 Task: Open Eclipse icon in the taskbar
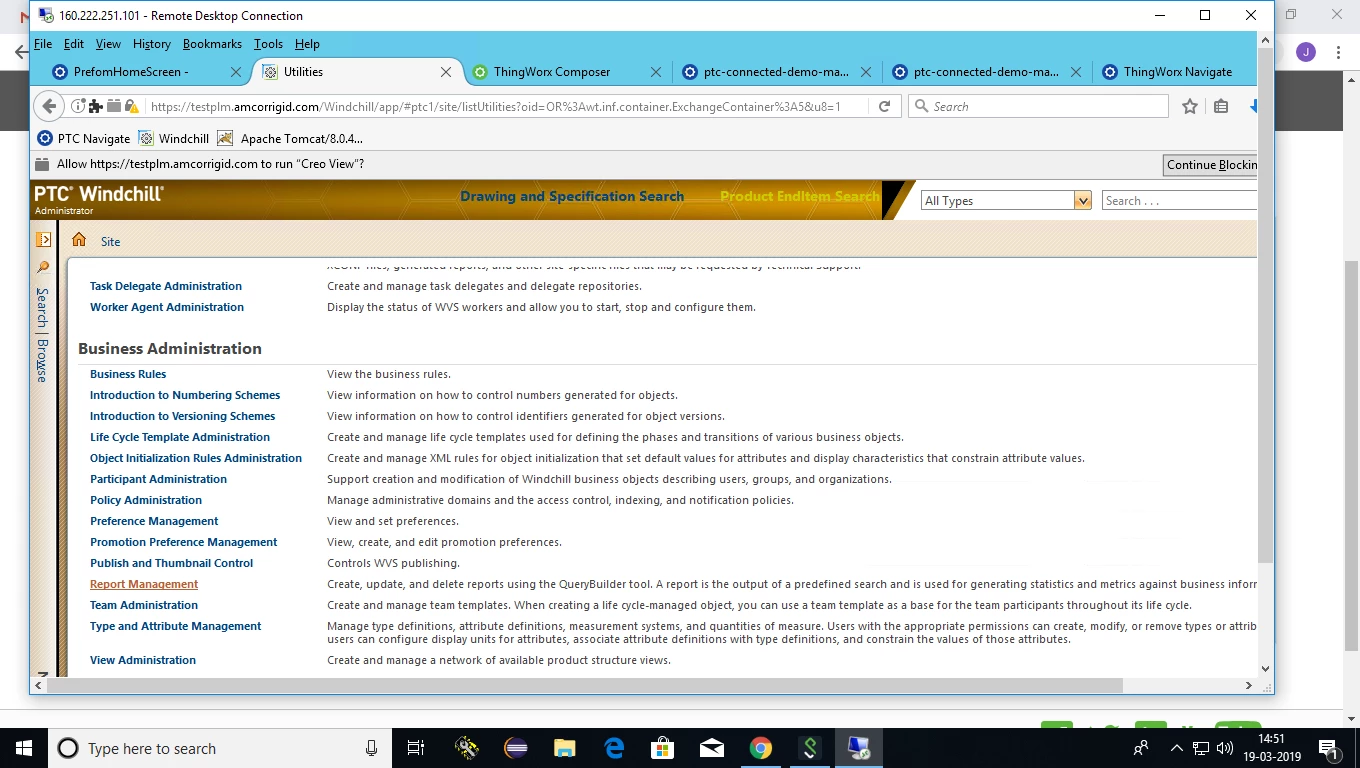click(x=516, y=748)
